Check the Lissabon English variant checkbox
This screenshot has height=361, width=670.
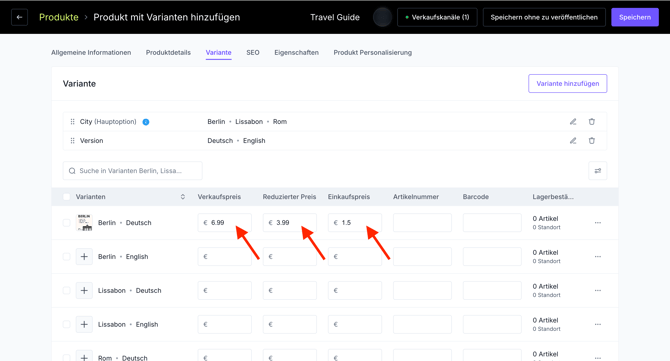click(66, 324)
